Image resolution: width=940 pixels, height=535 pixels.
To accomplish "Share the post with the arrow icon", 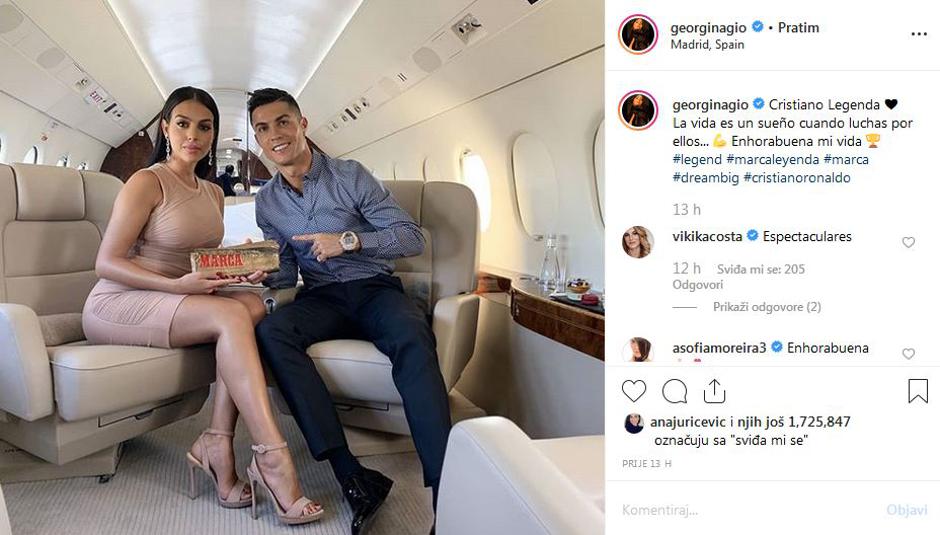I will pos(714,391).
